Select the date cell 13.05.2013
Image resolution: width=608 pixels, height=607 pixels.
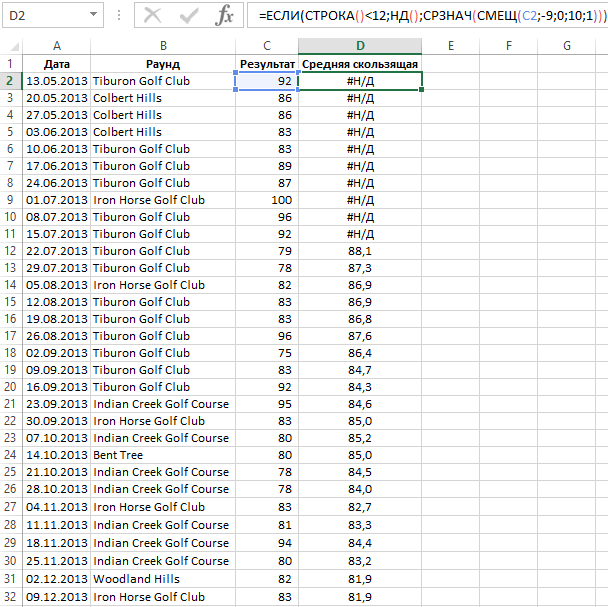click(56, 81)
